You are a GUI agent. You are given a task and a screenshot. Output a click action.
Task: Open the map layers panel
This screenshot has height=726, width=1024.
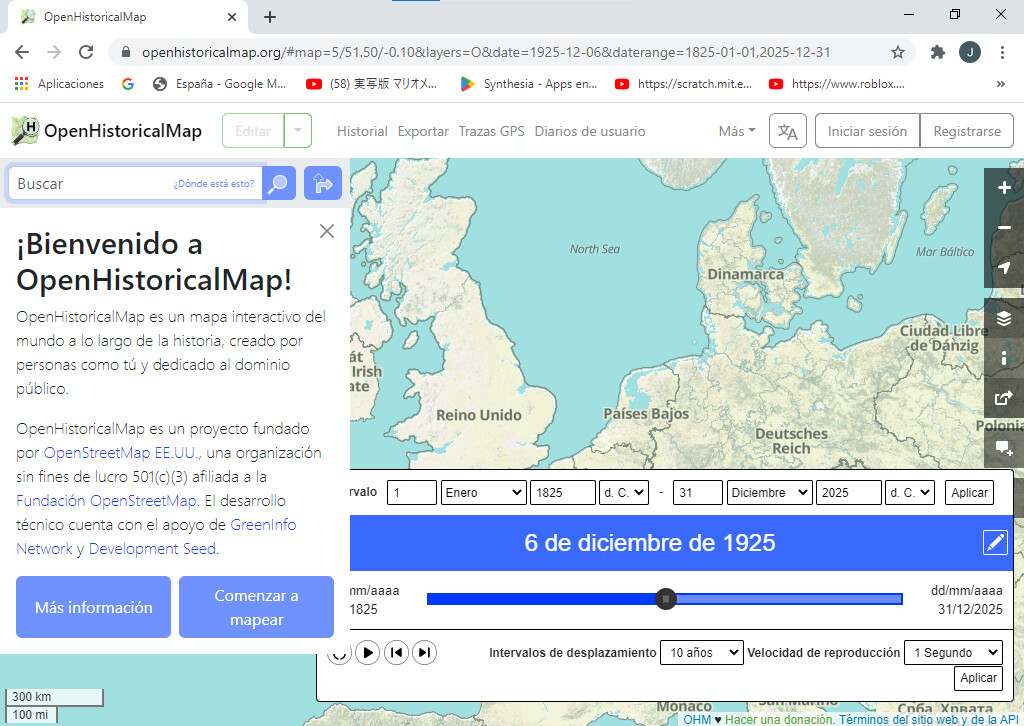[x=1004, y=319]
